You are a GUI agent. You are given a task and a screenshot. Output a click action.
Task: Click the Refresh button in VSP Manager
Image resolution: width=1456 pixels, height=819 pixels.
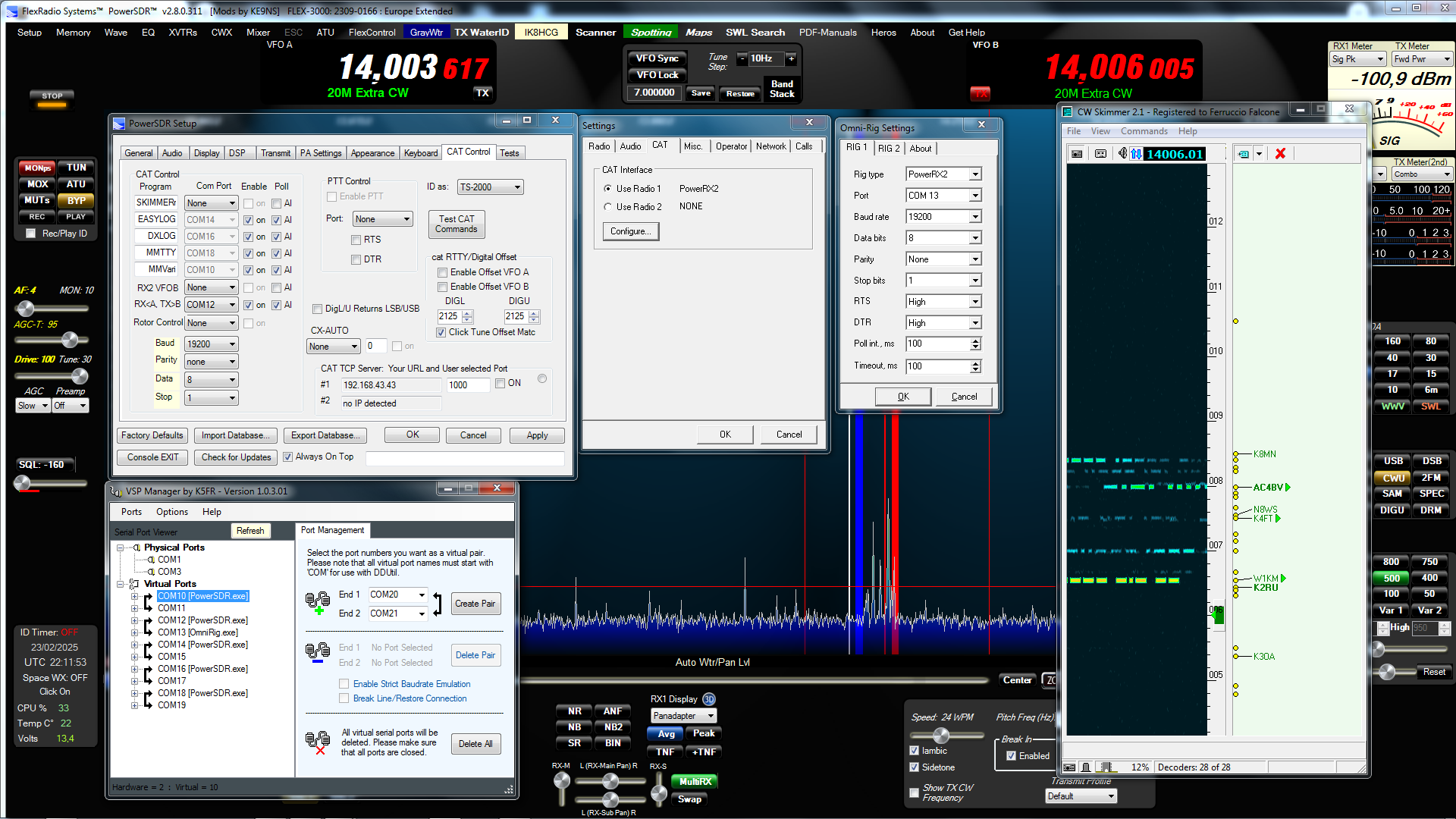tap(250, 531)
